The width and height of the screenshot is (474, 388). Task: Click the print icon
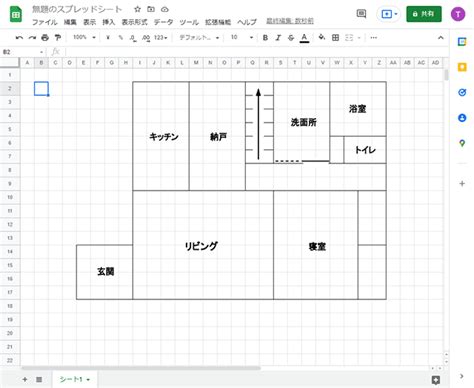click(x=45, y=38)
